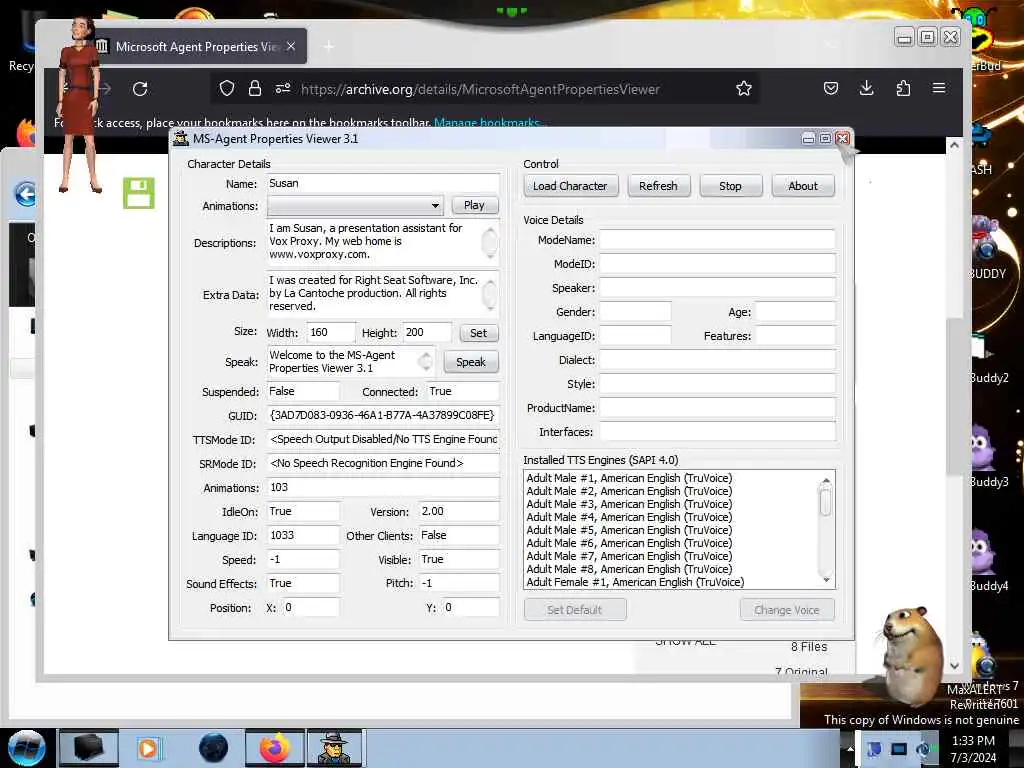
Task: Click the Position X input field
Action: (x=311, y=607)
